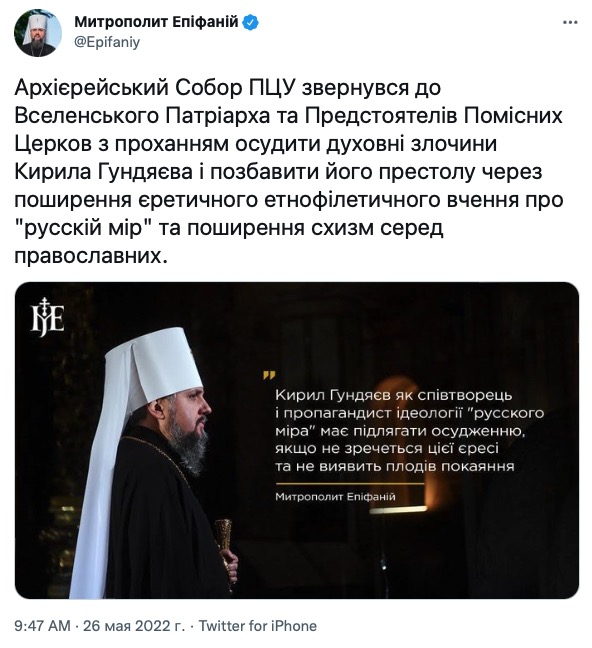This screenshot has height=648, width=592.
Task: Open the @Epifaniy handle link
Action: coord(107,42)
